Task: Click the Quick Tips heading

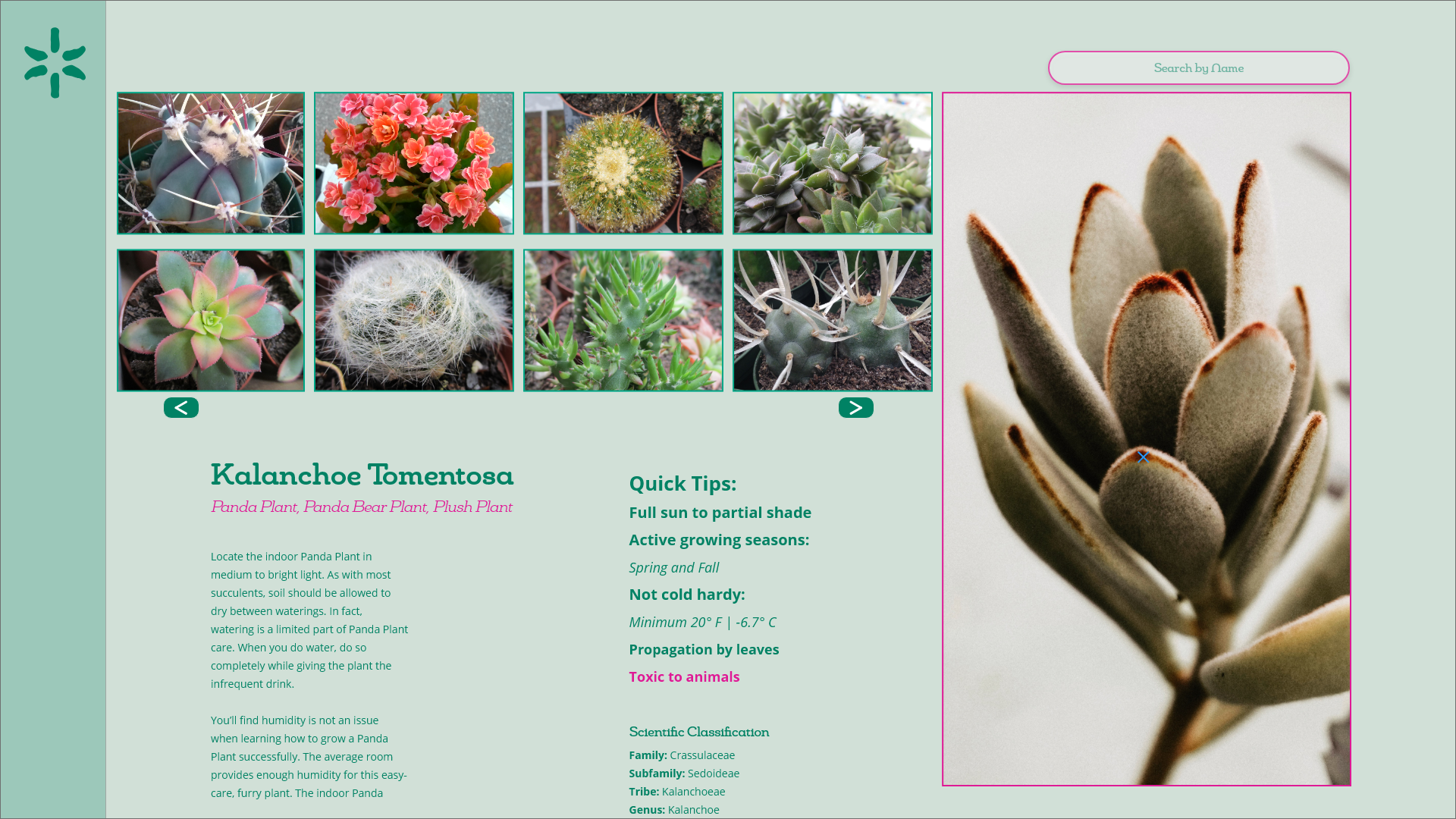Action: pyautogui.click(x=682, y=483)
